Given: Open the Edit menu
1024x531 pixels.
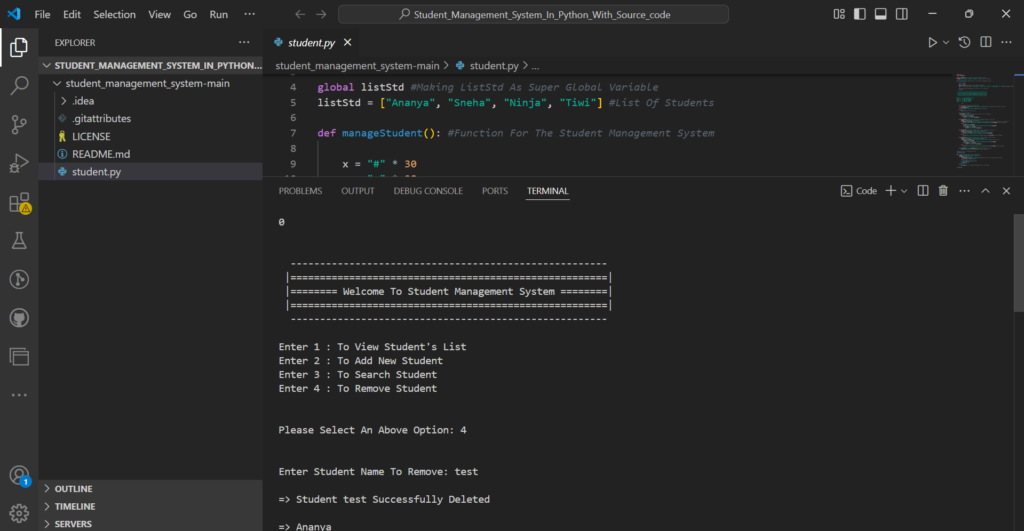Looking at the screenshot, I should click(x=72, y=14).
